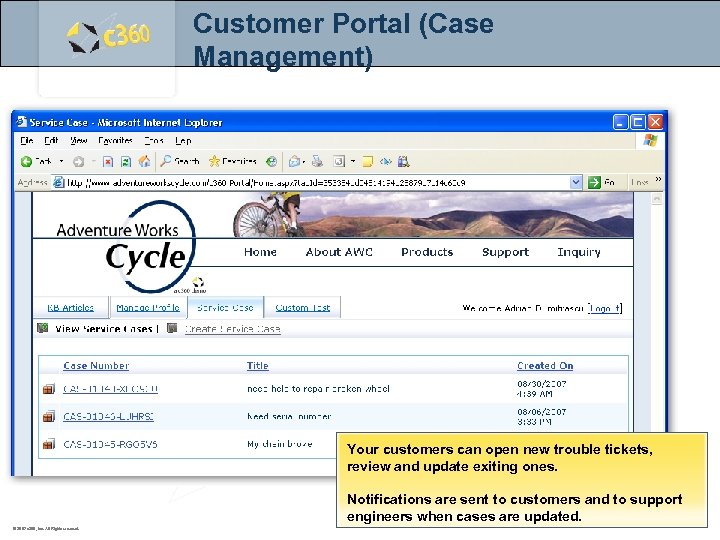Viewport: 720px width, 540px height.
Task: Open the Help menu
Action: pos(183,141)
